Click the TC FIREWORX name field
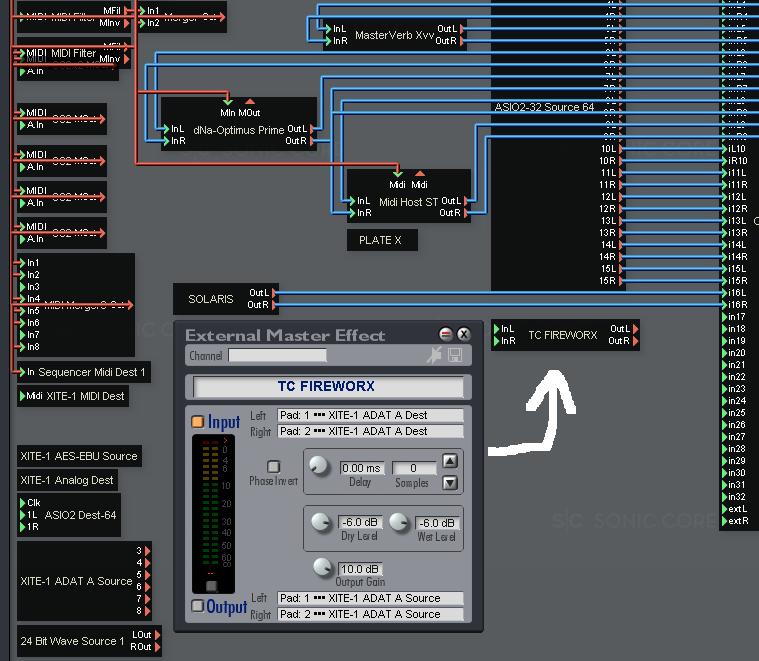Screen dimensions: 759x661 (x=328, y=386)
